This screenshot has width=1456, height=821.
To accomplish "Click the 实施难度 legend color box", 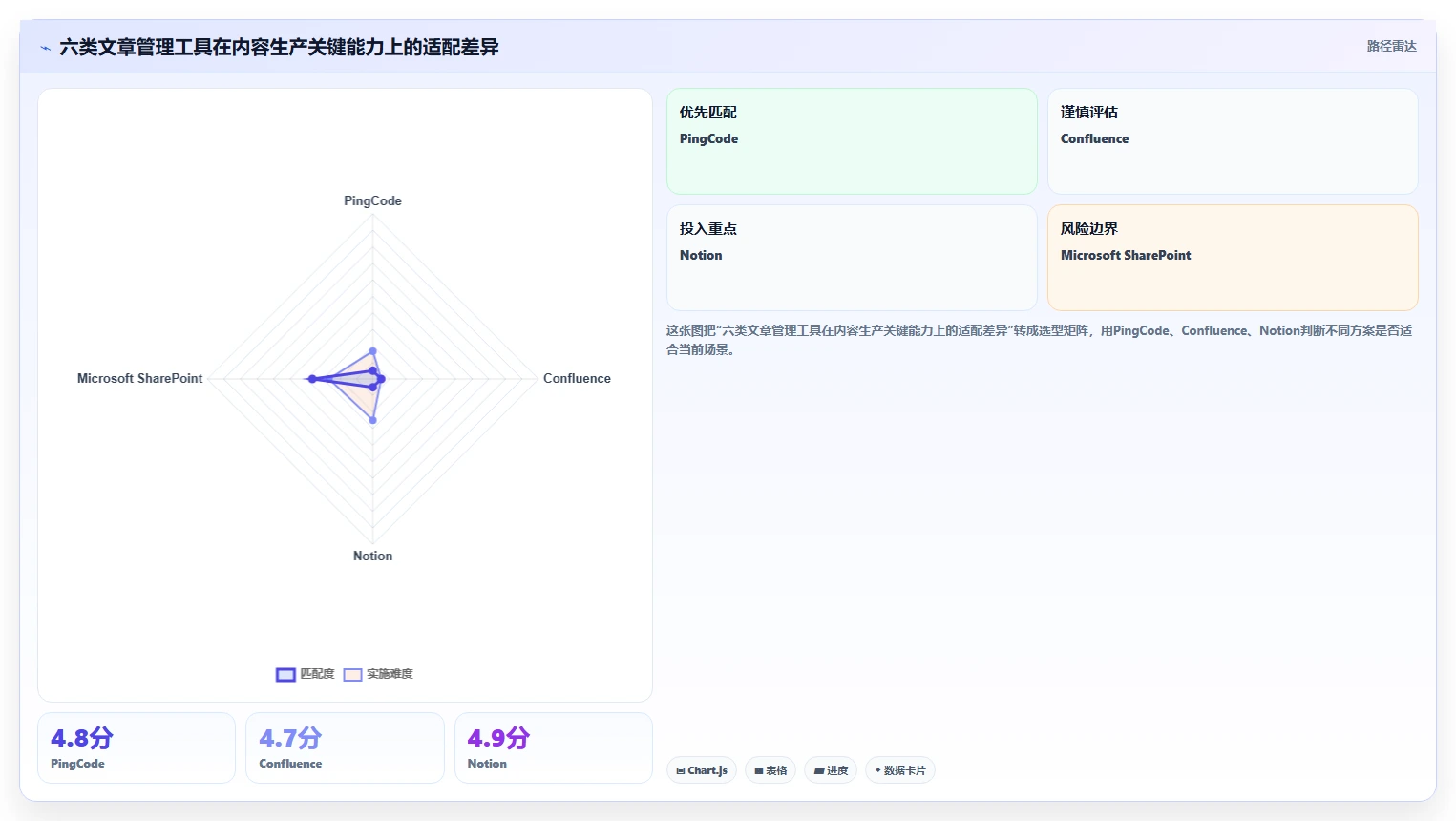I will coord(352,675).
